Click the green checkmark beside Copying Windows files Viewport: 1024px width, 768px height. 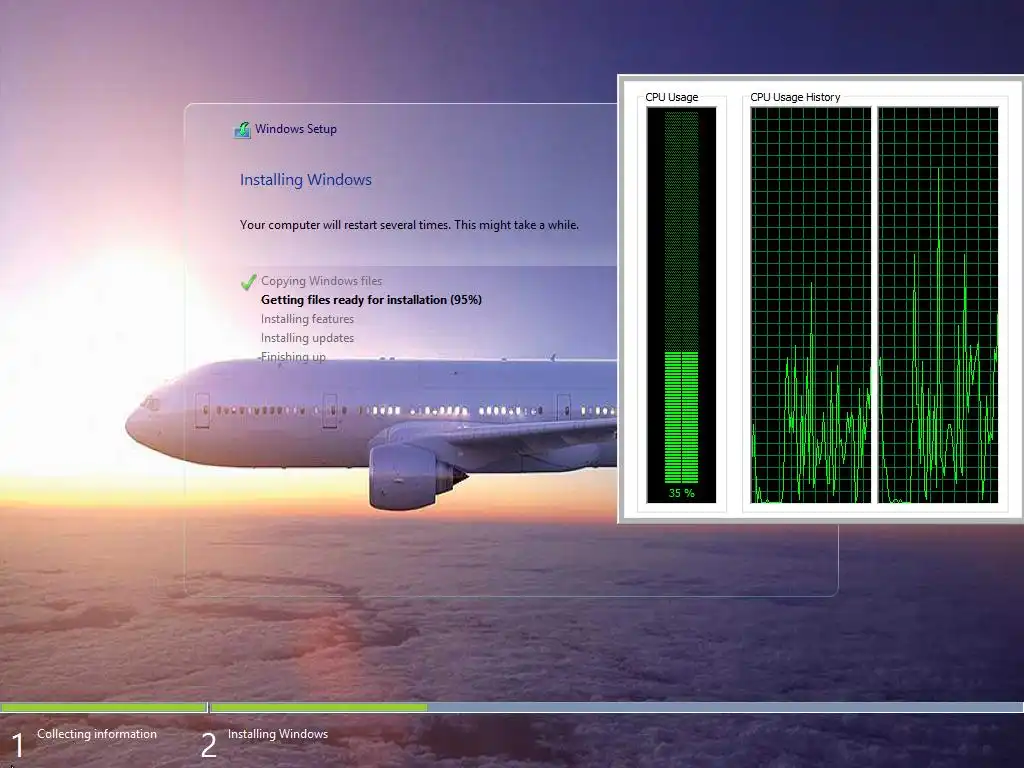tap(248, 282)
